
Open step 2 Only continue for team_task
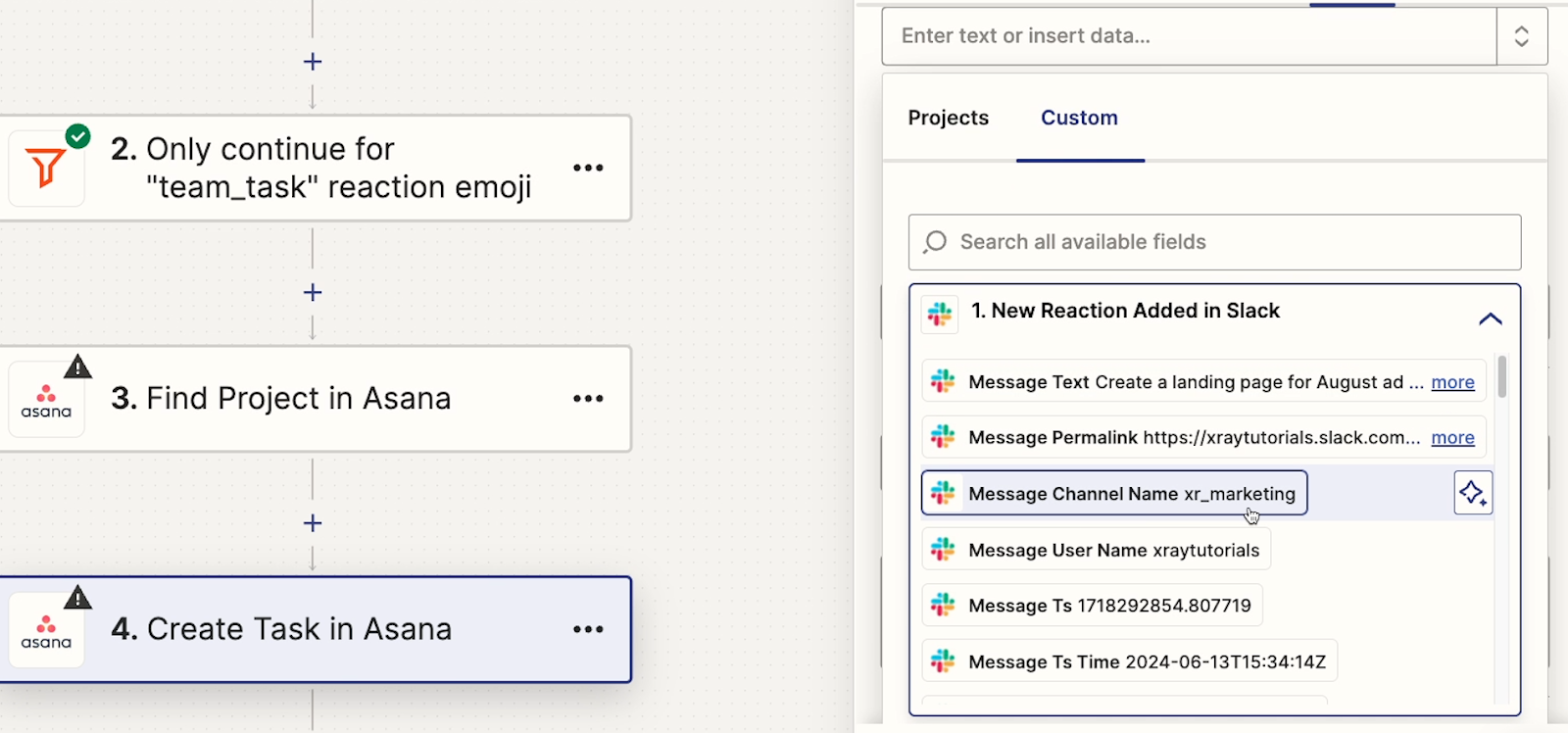pos(316,168)
